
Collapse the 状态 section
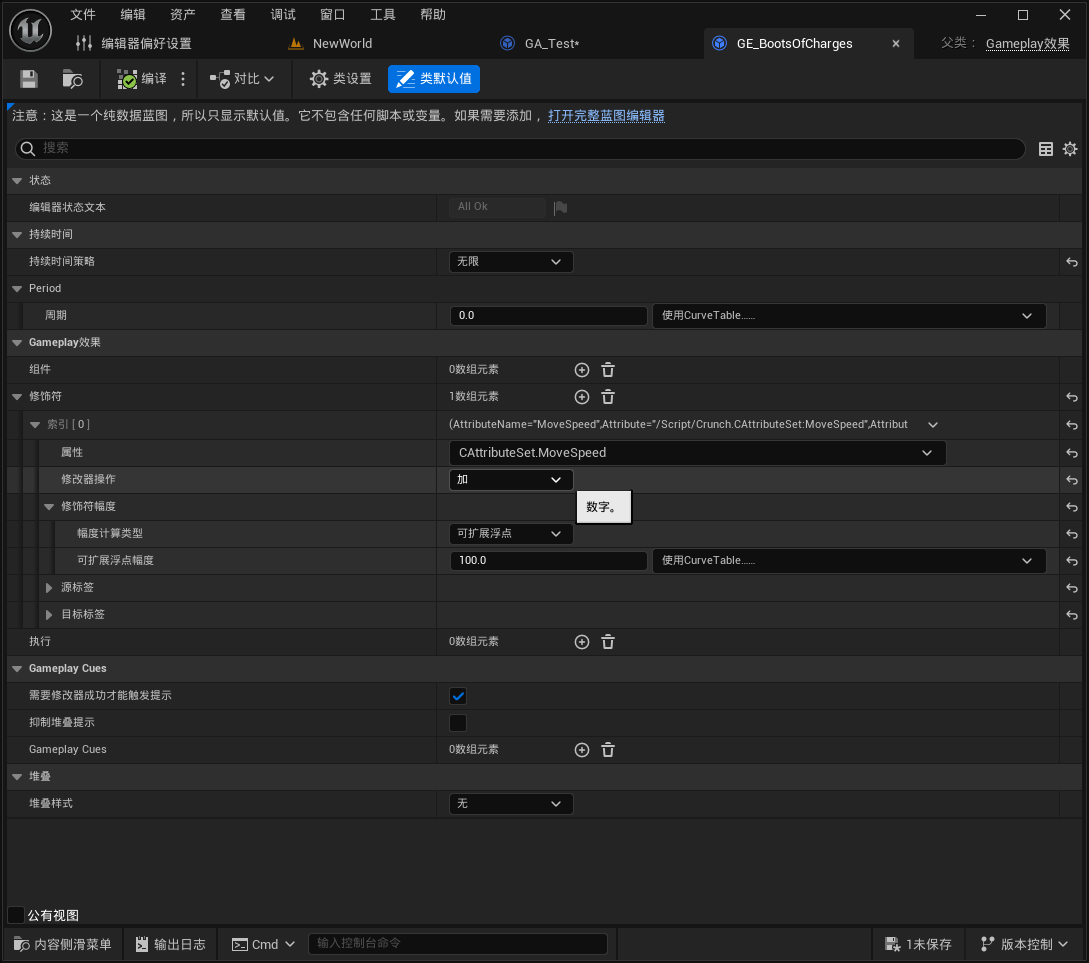tap(17, 181)
